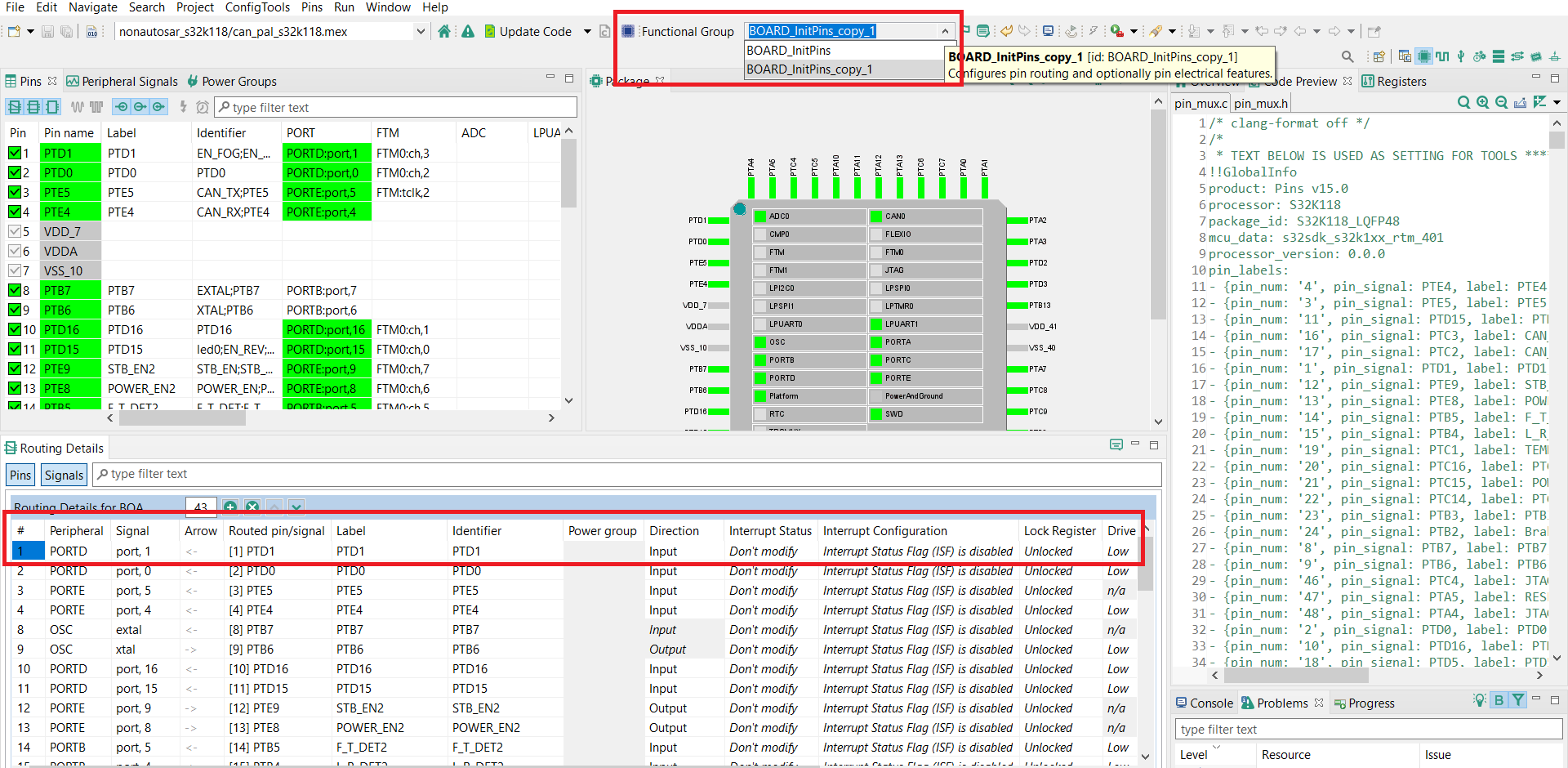1568x768 pixels.
Task: Open the Run menu
Action: click(x=344, y=7)
